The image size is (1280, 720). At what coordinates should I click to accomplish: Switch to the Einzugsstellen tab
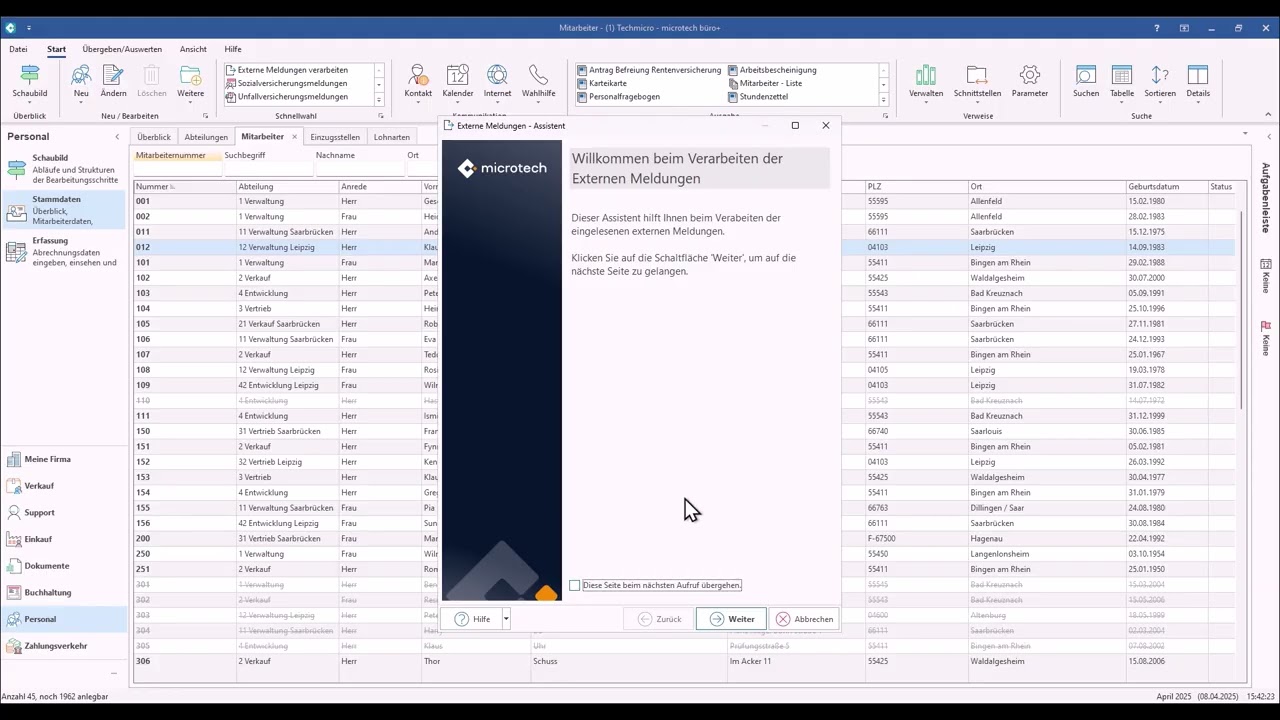[x=335, y=137]
